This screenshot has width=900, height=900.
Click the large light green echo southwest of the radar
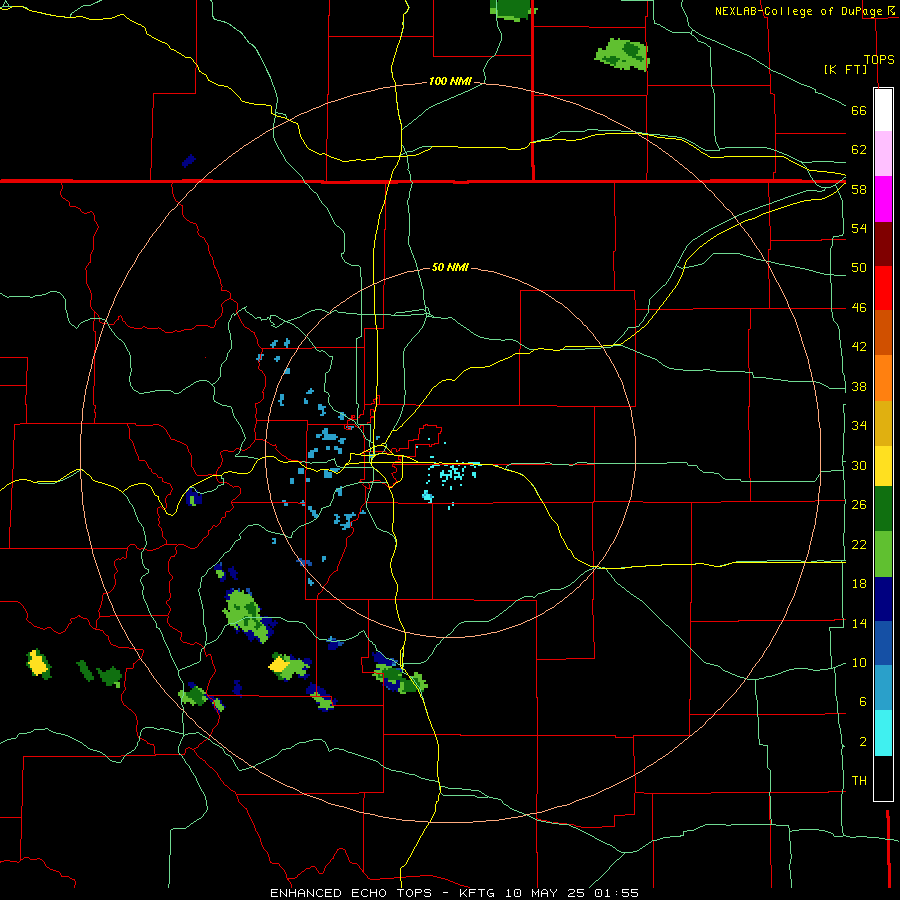(x=246, y=615)
